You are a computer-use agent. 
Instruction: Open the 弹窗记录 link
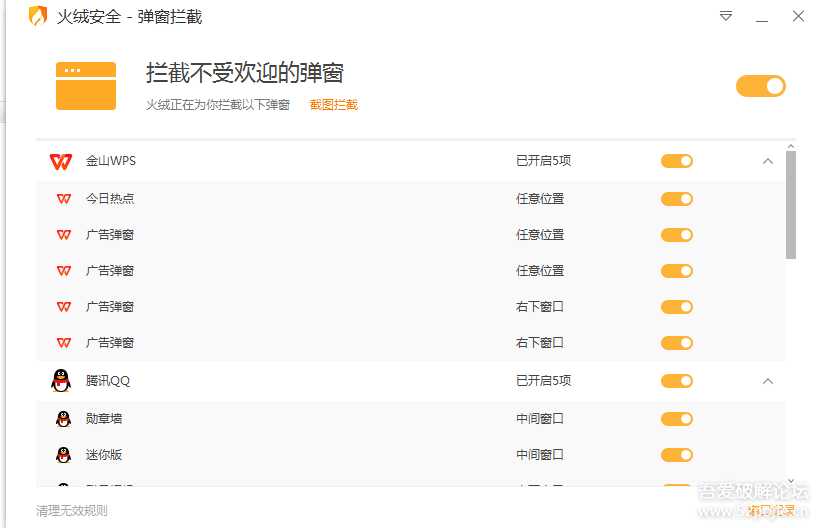(x=771, y=510)
